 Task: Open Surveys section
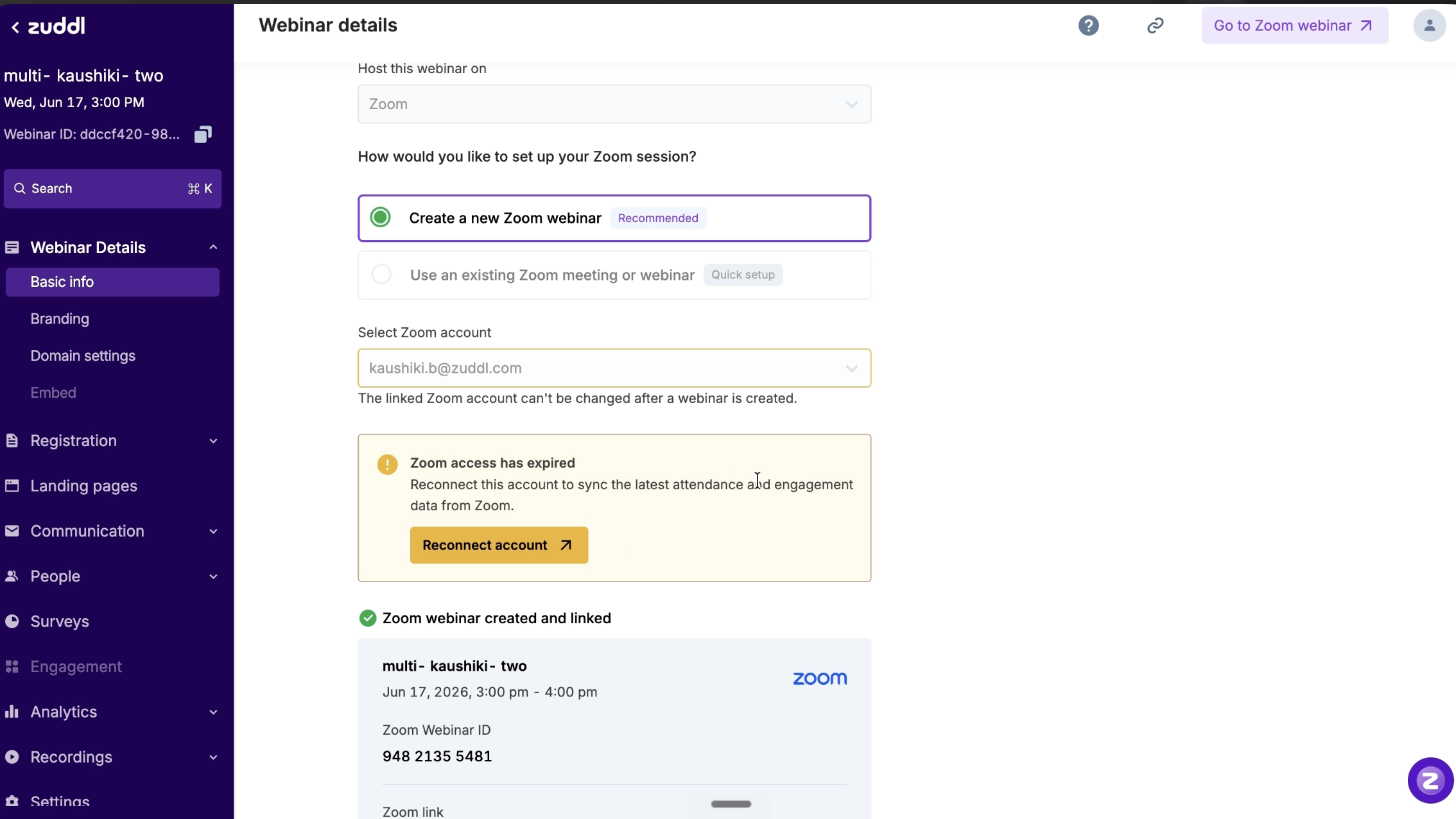60,621
